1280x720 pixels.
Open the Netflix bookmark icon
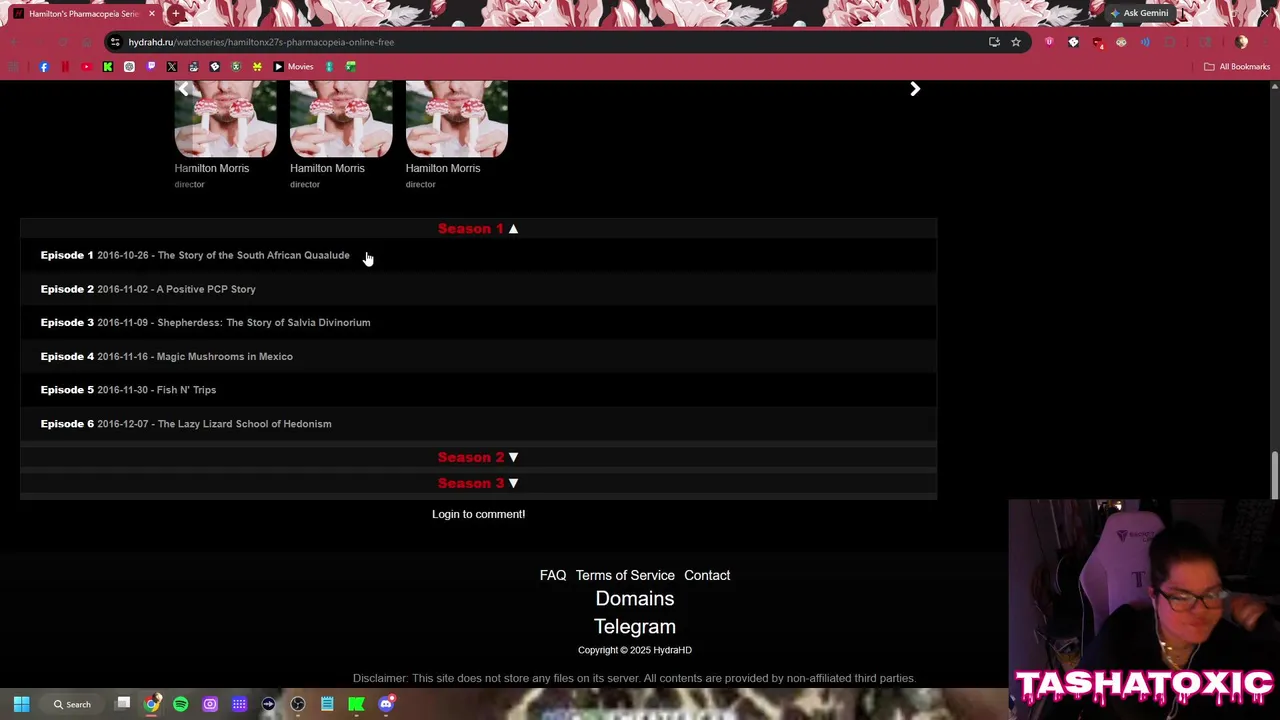pyautogui.click(x=65, y=67)
